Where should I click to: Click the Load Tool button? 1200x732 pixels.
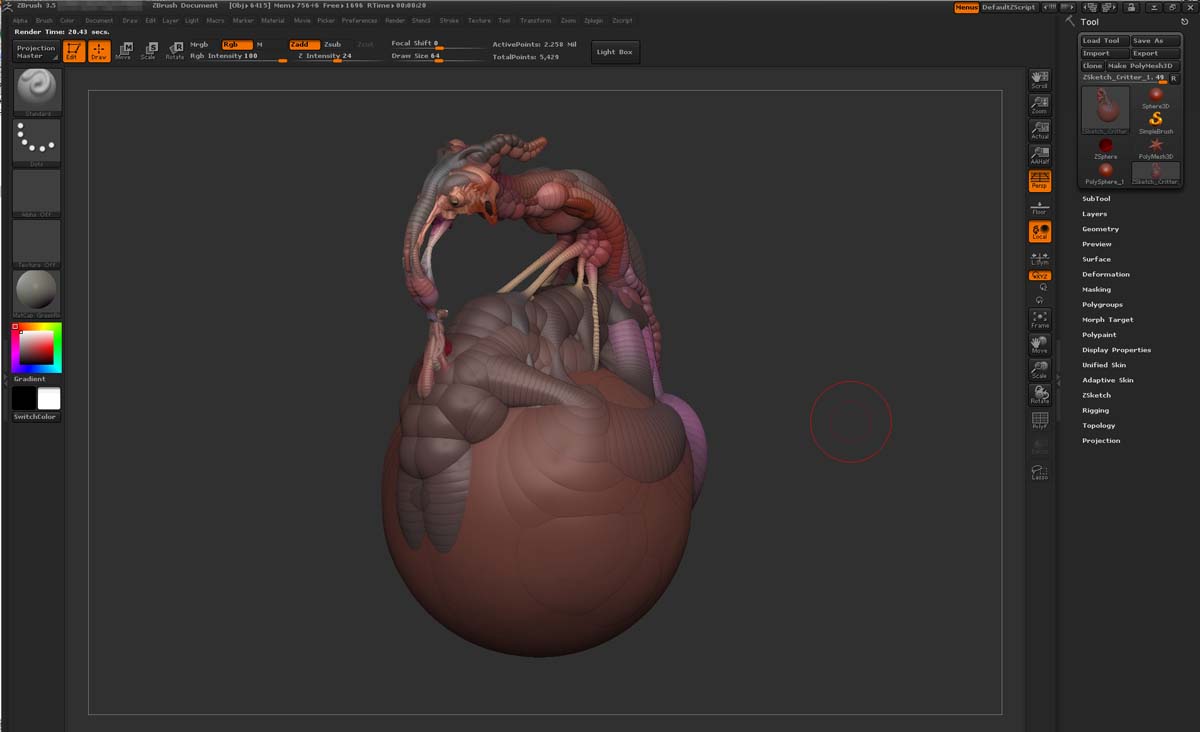[x=1104, y=41]
